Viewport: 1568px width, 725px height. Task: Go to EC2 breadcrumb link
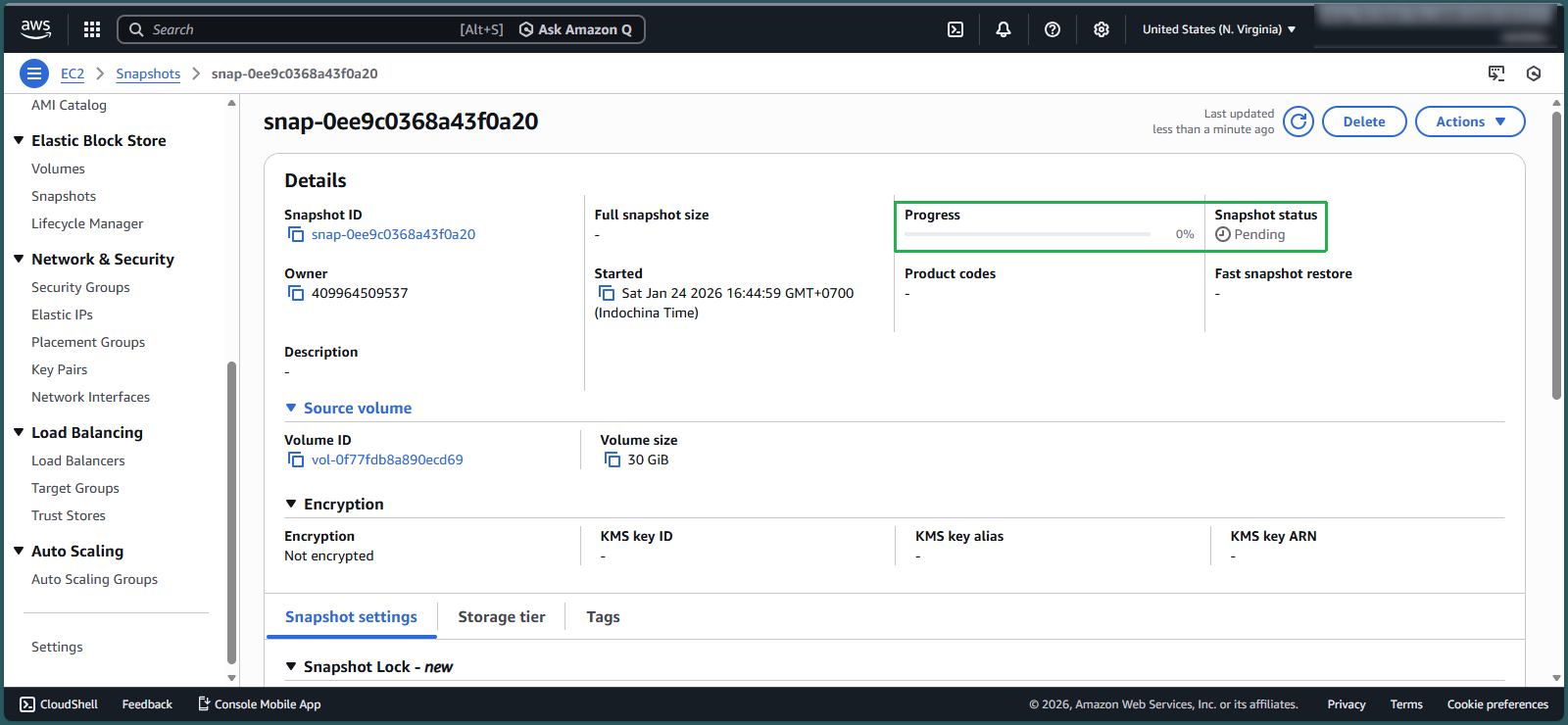tap(73, 73)
